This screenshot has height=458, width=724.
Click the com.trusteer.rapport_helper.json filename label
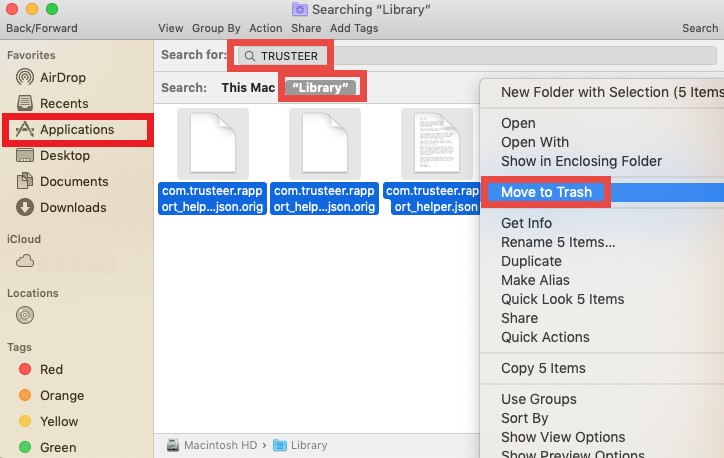point(432,199)
